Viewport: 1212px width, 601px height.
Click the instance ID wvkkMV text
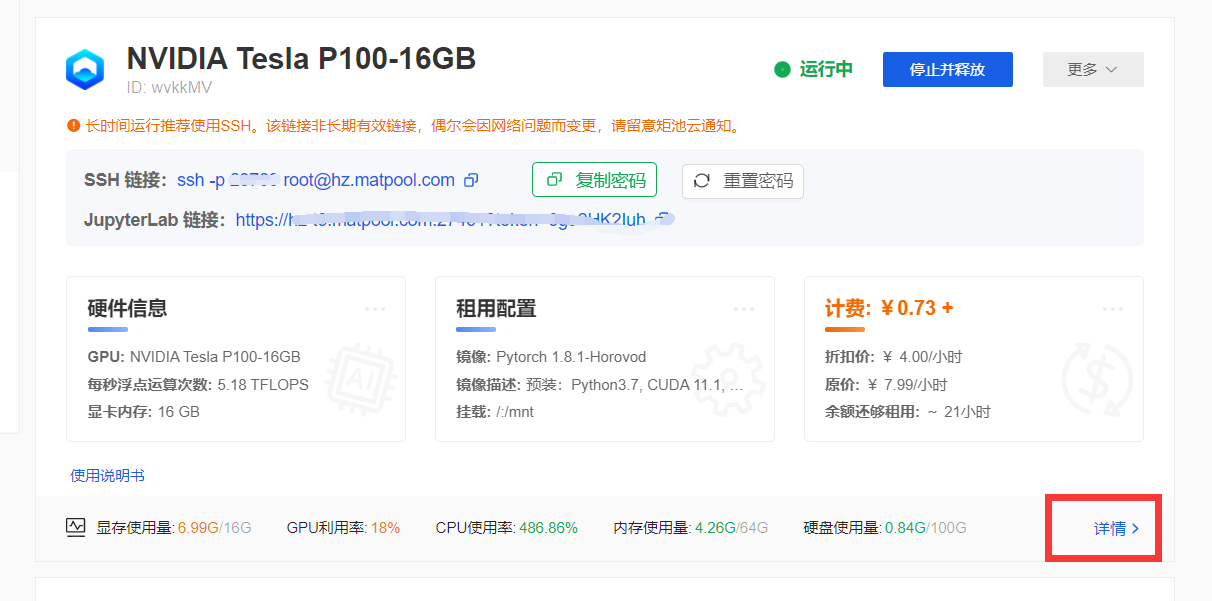click(x=167, y=87)
